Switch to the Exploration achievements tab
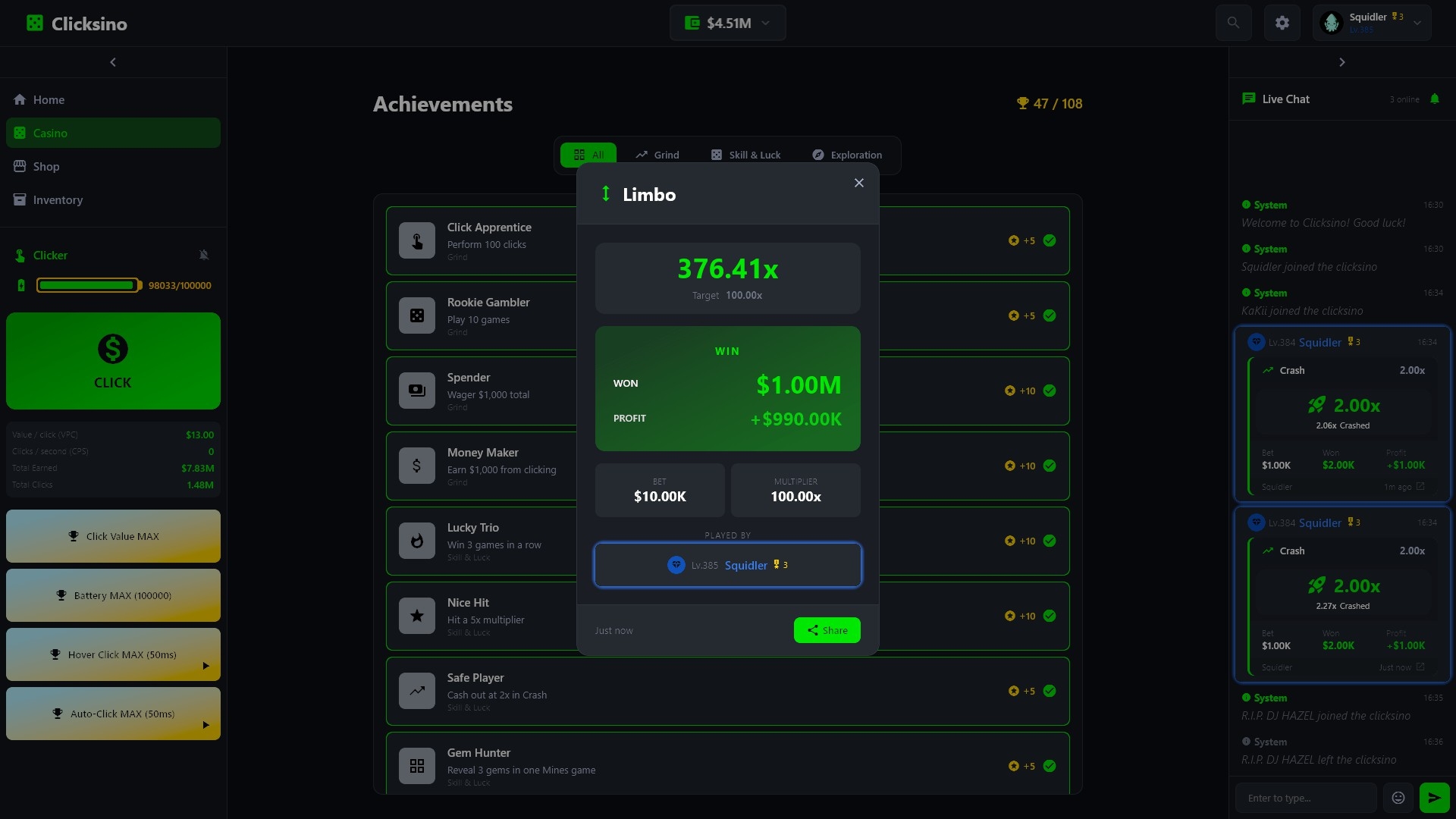 [x=847, y=155]
